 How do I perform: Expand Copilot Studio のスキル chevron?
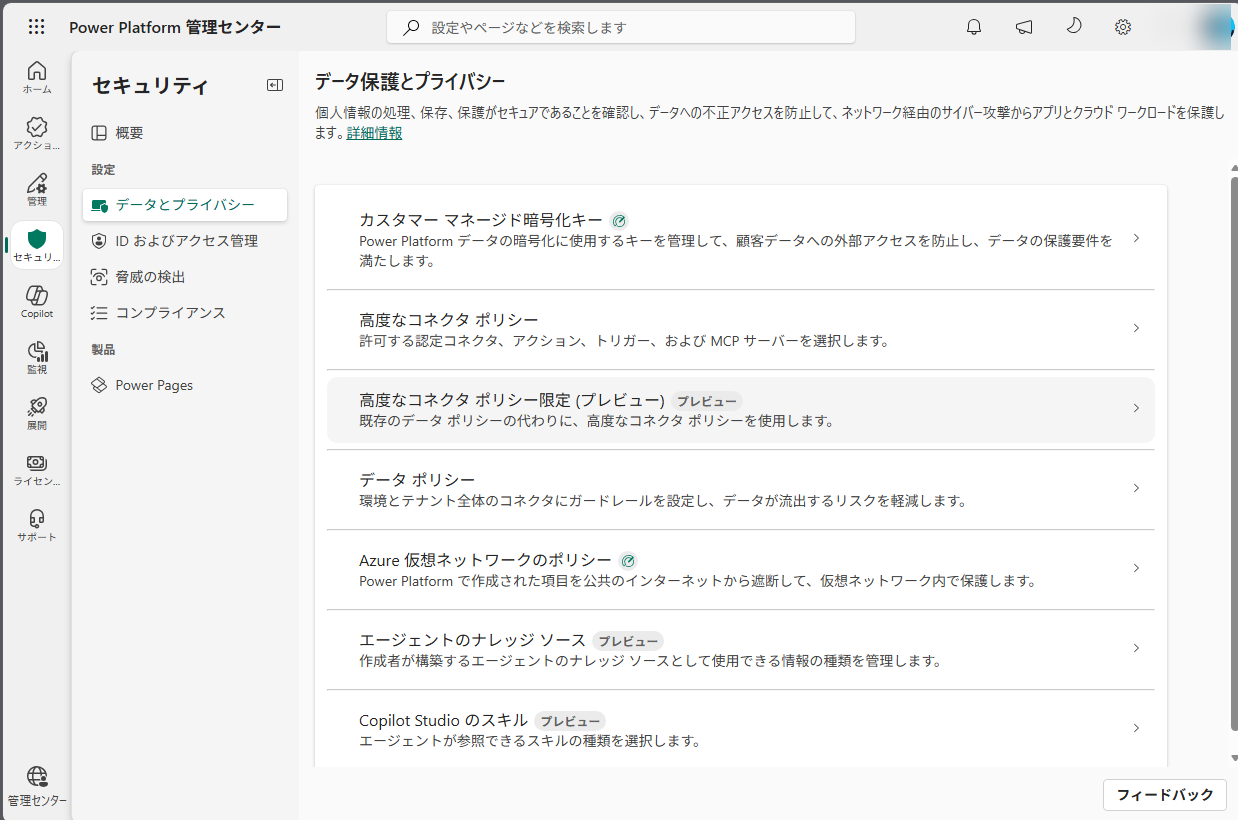[1136, 728]
